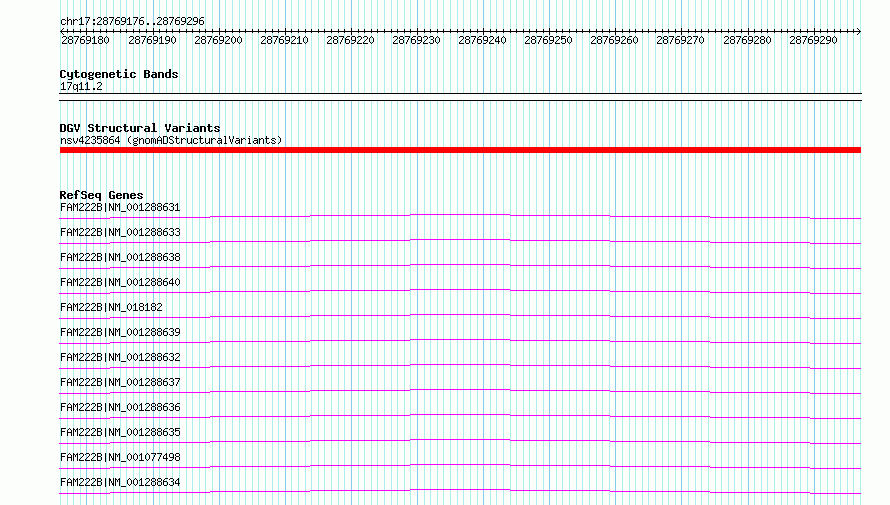This screenshot has height=505, width=890.
Task: Click ruler position 28769230
Action: pos(416,40)
